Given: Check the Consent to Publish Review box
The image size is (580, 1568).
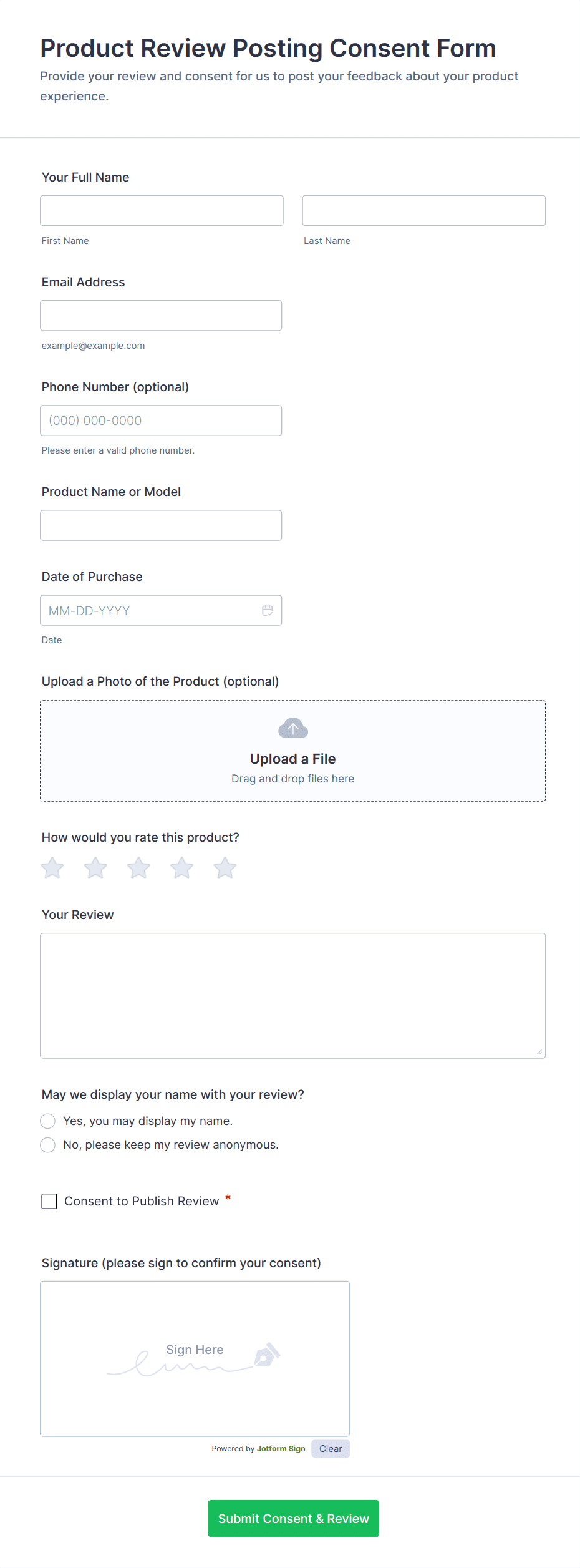Looking at the screenshot, I should point(49,1200).
